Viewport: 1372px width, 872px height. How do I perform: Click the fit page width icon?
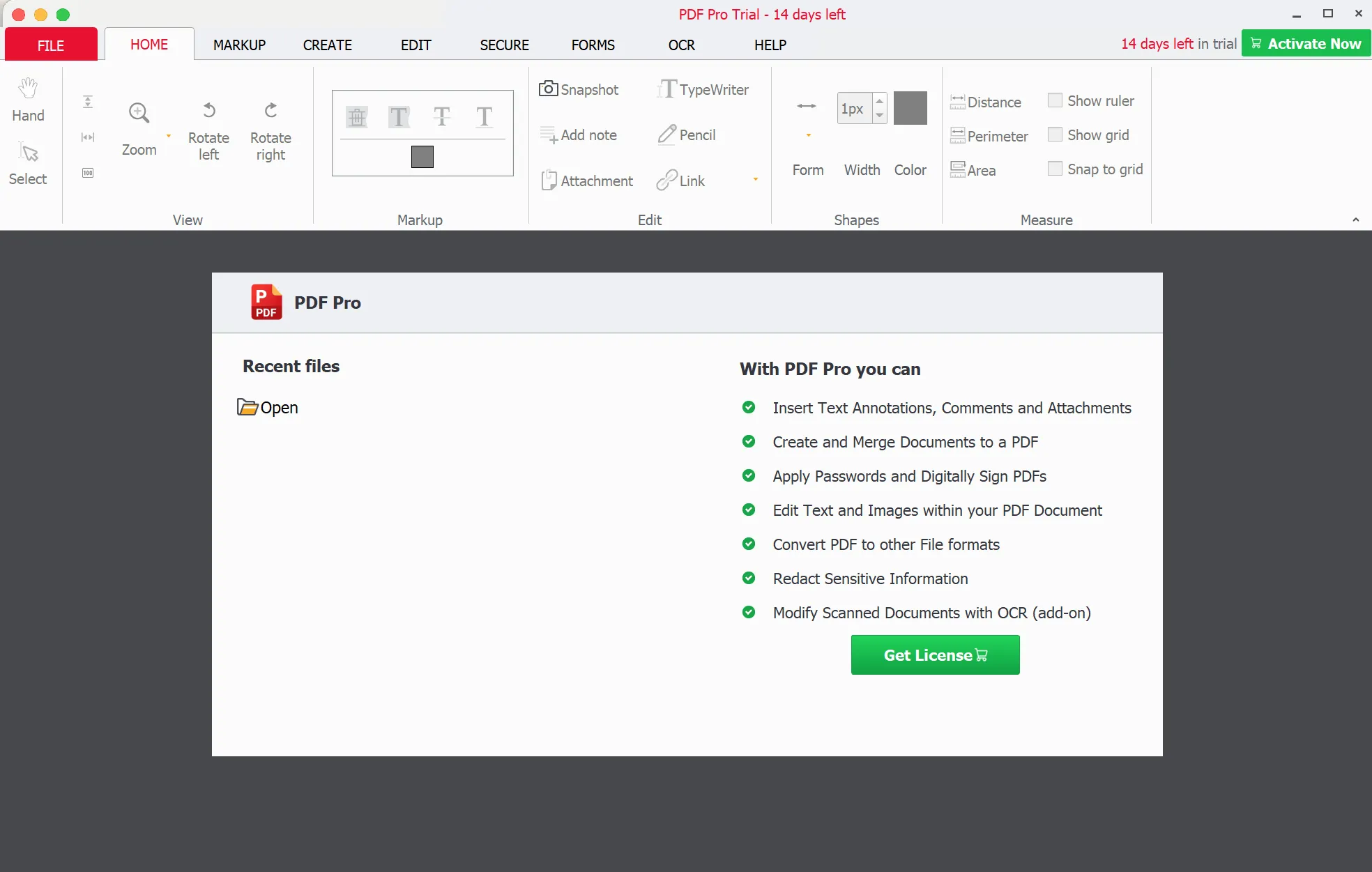(88, 137)
